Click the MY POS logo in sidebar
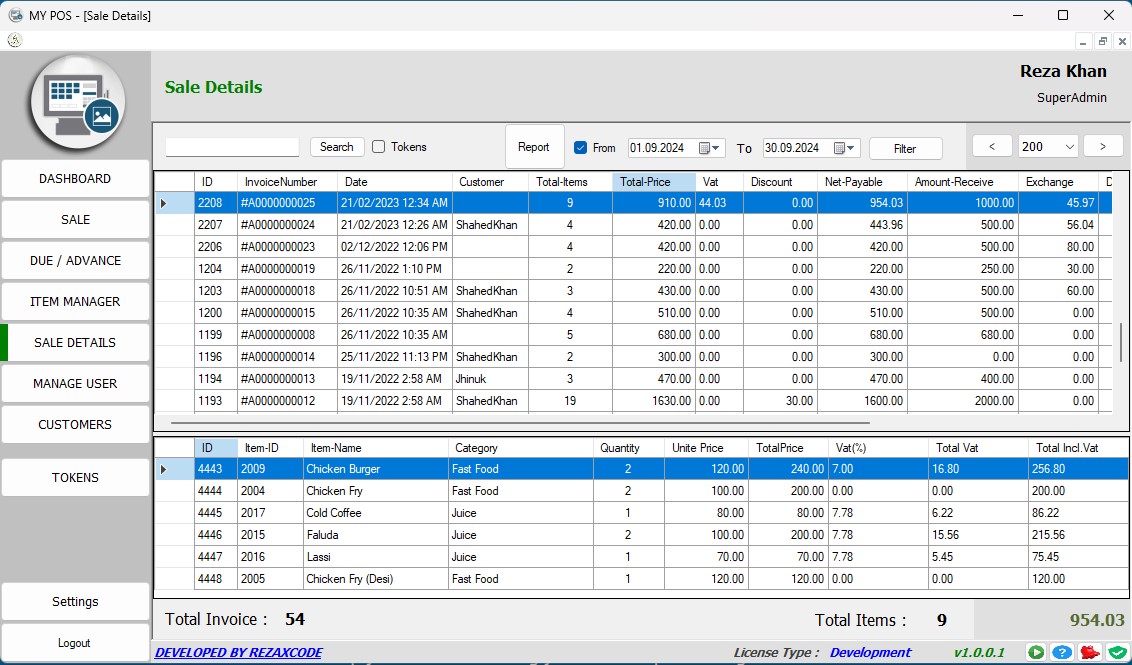Image resolution: width=1132 pixels, height=665 pixels. (76, 103)
